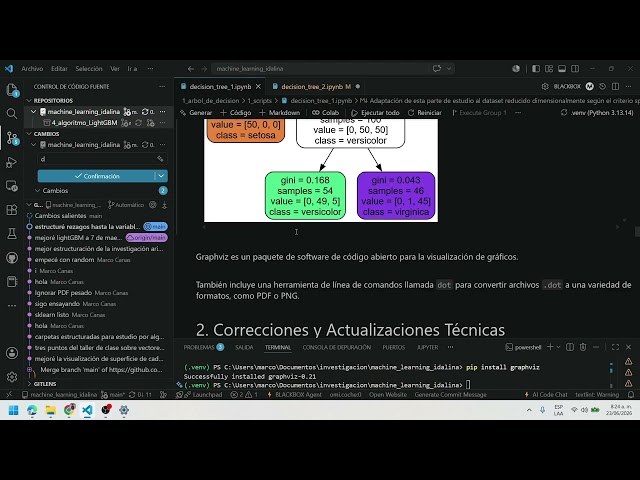Viewport: 640px width, 480px height.
Task: Open the Accounts menu icon
Action: click(x=12, y=353)
